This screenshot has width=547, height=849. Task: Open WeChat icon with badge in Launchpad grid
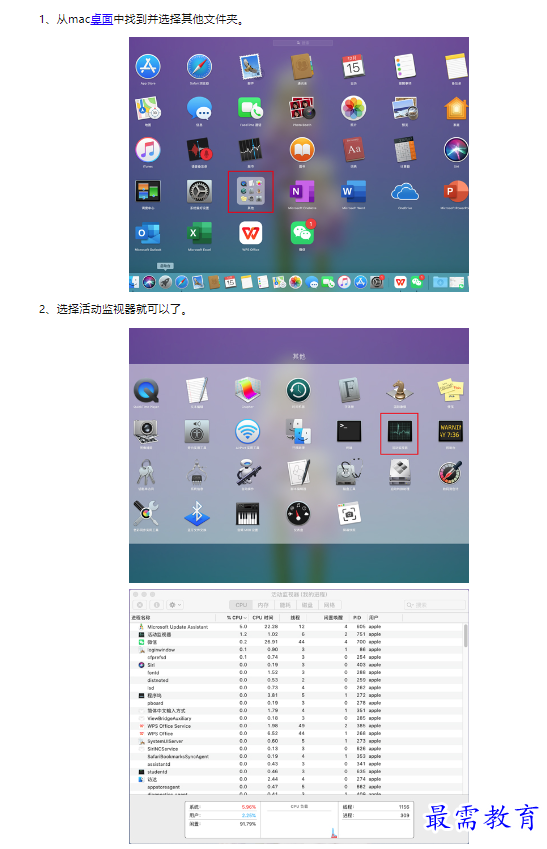click(302, 233)
